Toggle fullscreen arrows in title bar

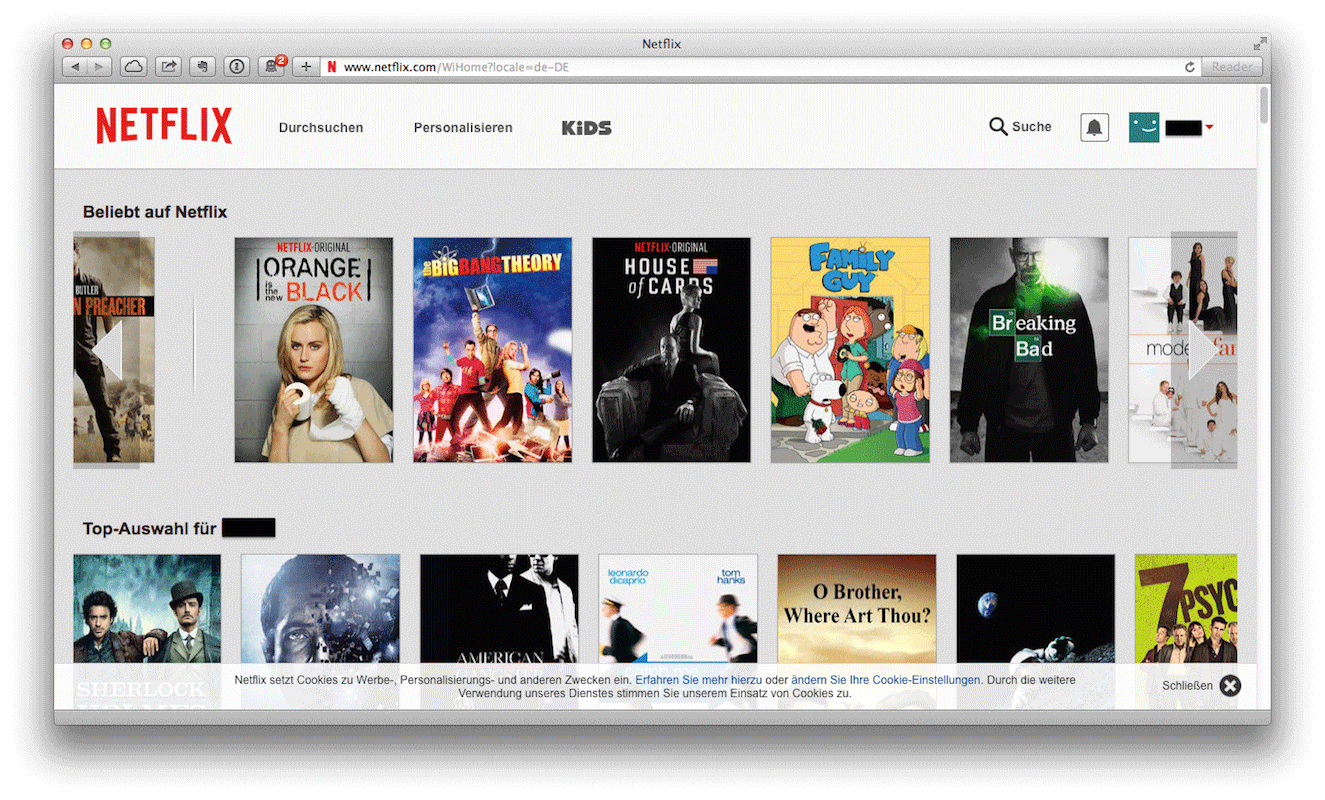[x=1259, y=44]
